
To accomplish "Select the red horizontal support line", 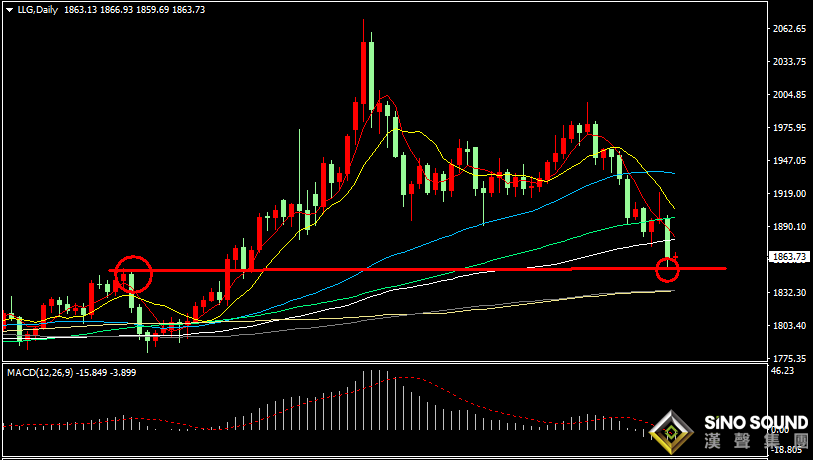I will coord(417,270).
